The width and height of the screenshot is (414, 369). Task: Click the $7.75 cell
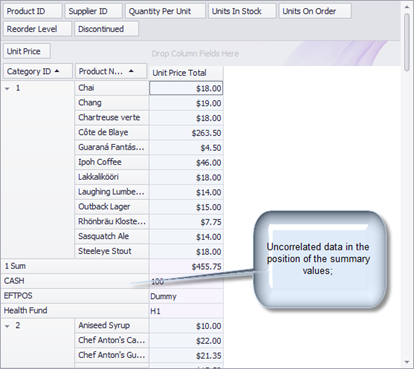tap(186, 222)
